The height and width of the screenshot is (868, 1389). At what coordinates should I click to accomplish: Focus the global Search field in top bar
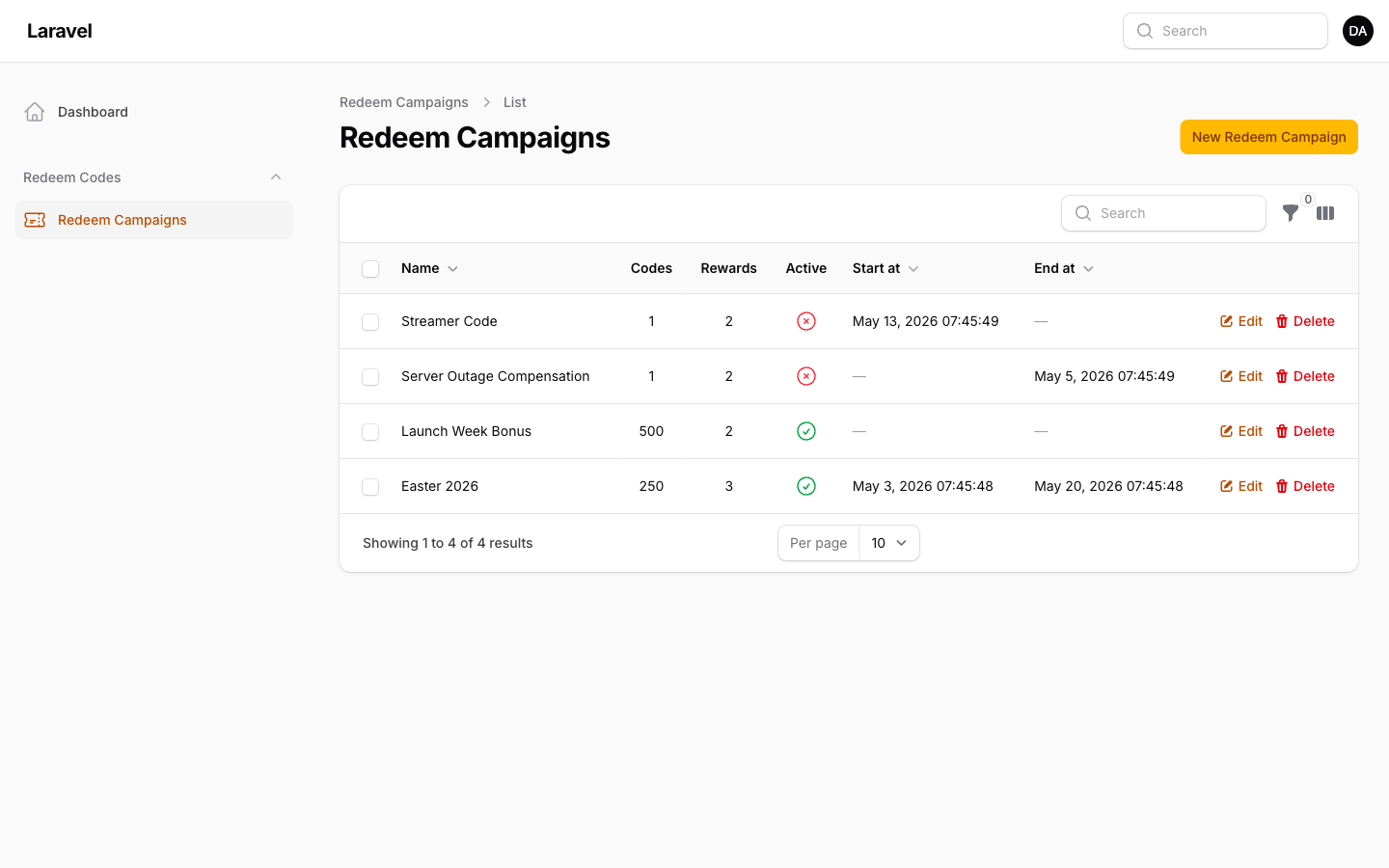(1225, 31)
